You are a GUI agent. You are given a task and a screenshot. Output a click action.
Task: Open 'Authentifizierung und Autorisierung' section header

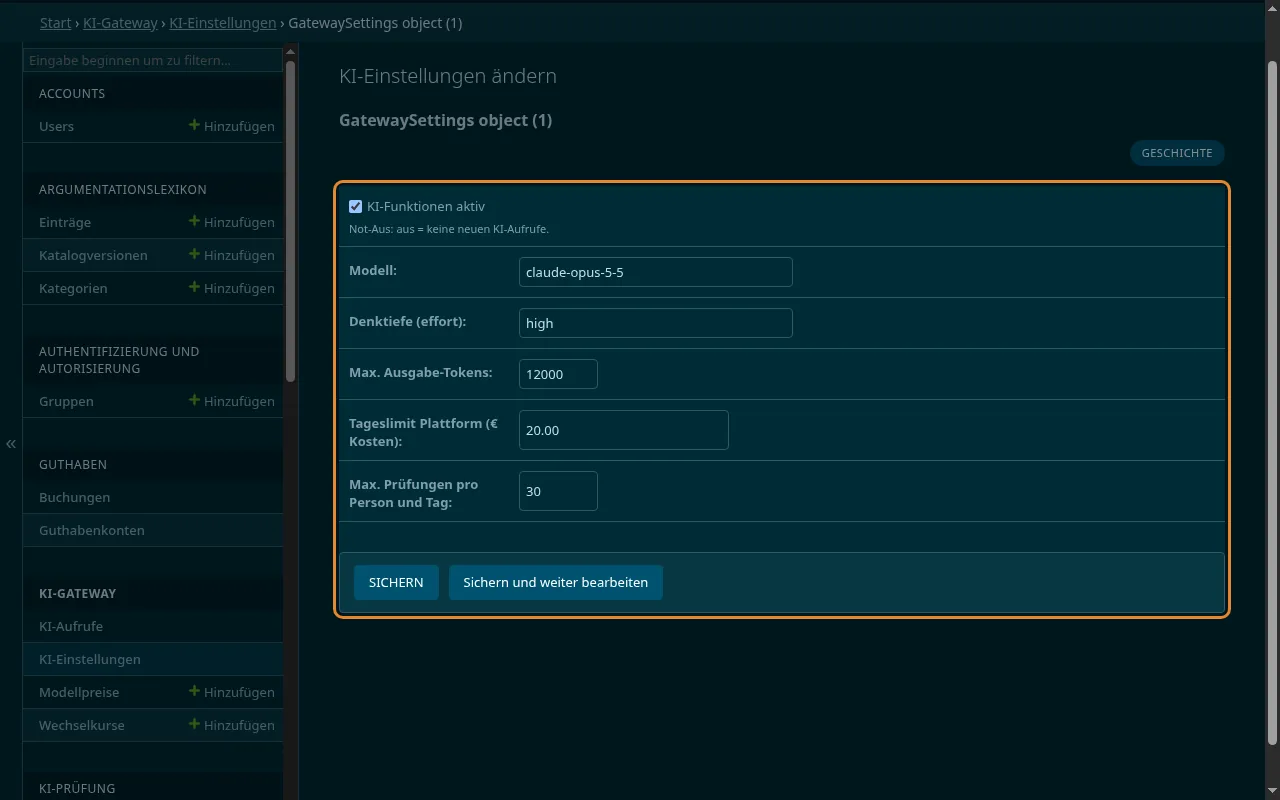point(119,360)
